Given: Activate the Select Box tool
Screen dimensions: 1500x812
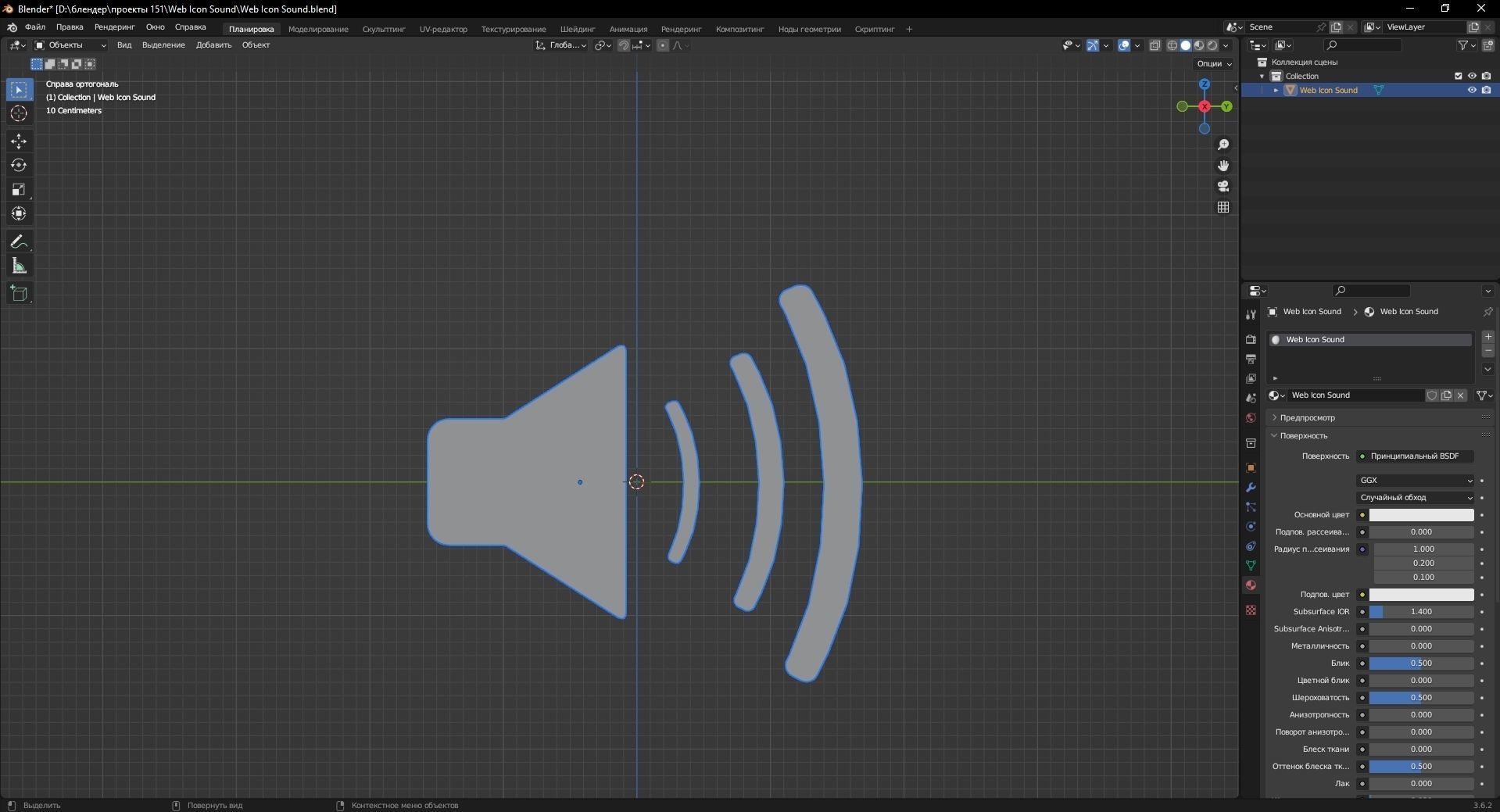Looking at the screenshot, I should [19, 90].
